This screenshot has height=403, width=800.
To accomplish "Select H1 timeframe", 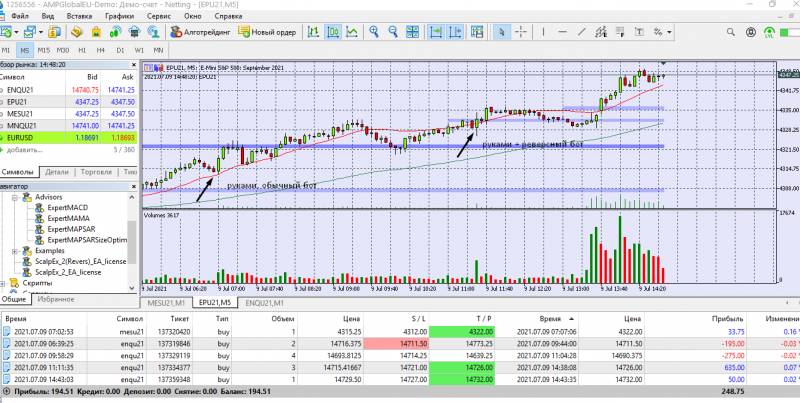I will 82,51.
